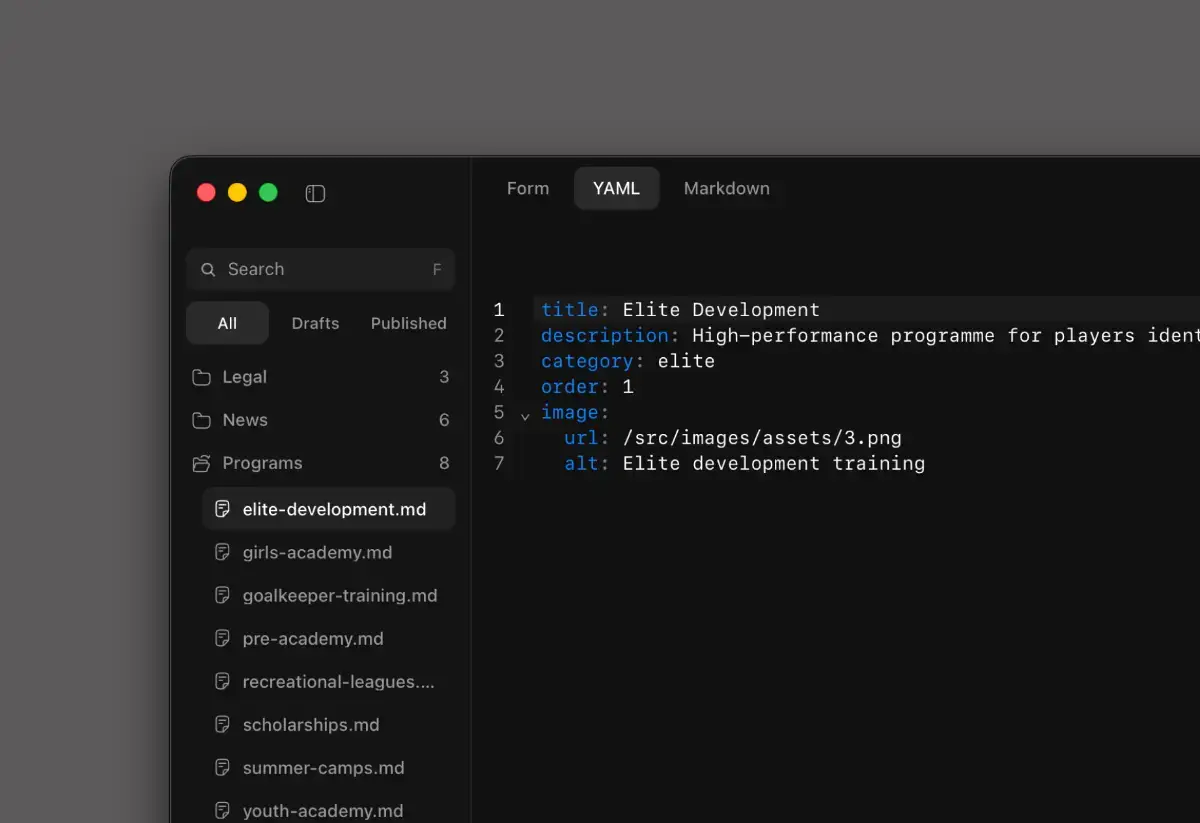The height and width of the screenshot is (823, 1200).
Task: Open elite-development.md file
Action: [x=328, y=509]
